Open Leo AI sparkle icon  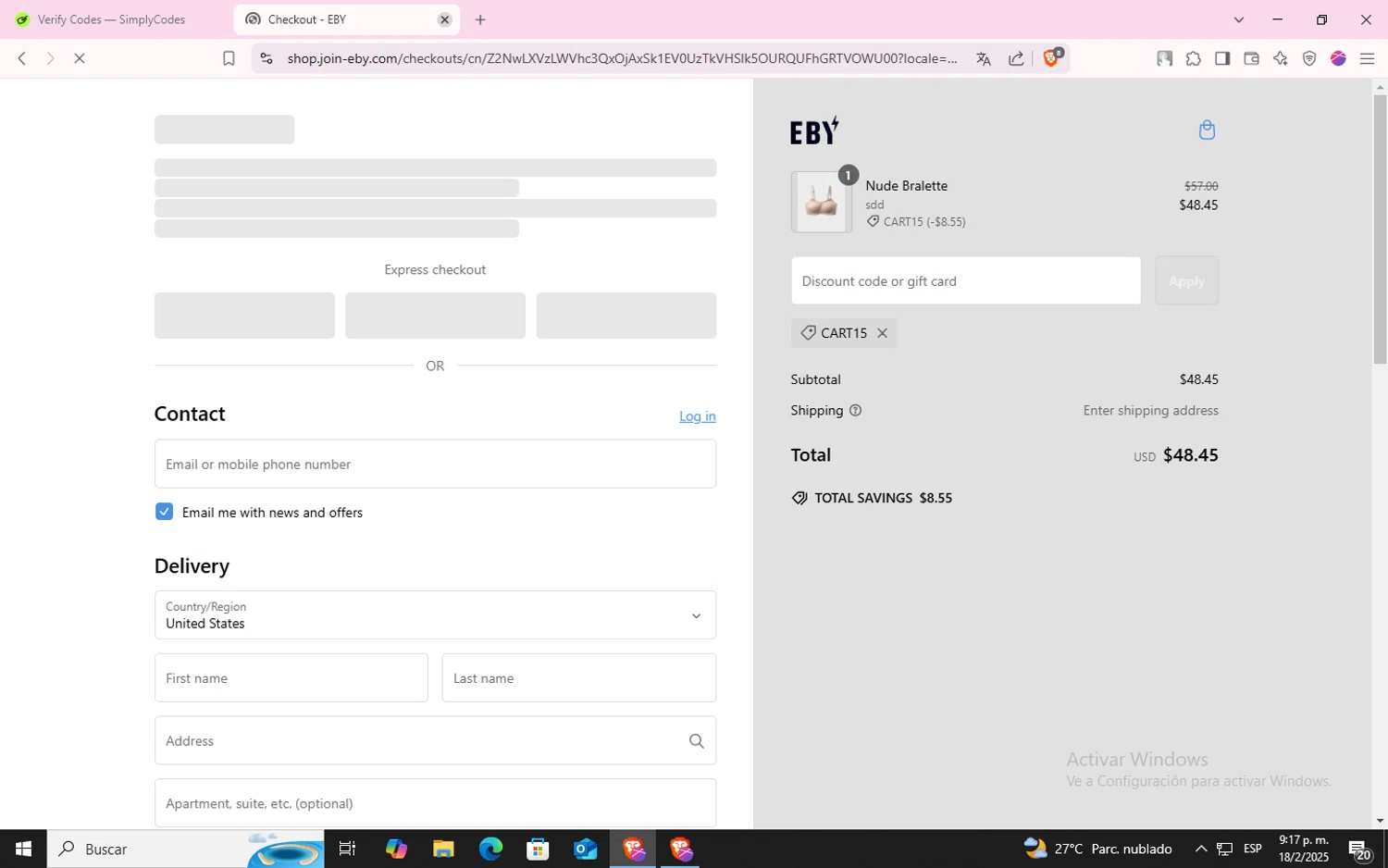coord(1281,58)
